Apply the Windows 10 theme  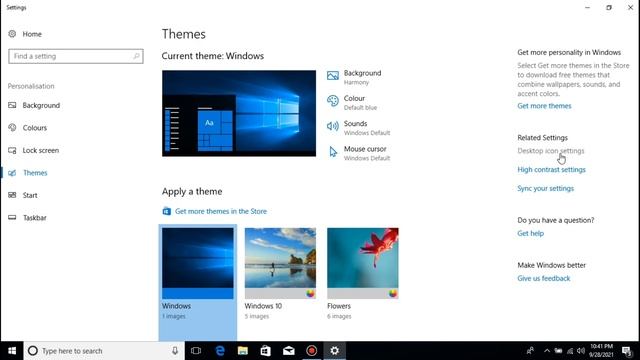click(x=280, y=274)
